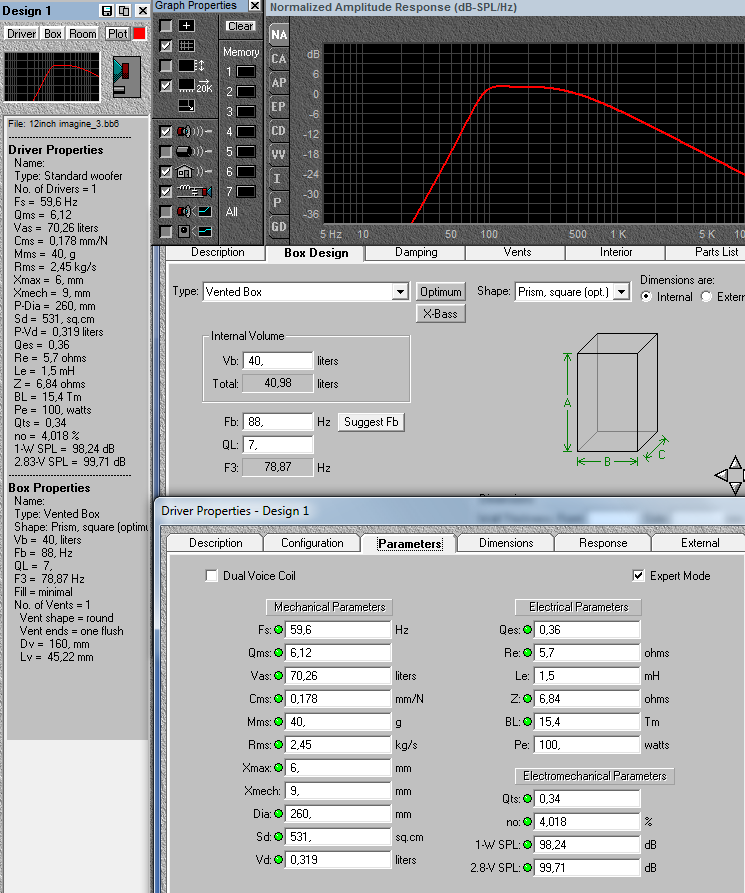Expand the Shape dropdown list
Screen dimensions: 745x893
[621, 292]
